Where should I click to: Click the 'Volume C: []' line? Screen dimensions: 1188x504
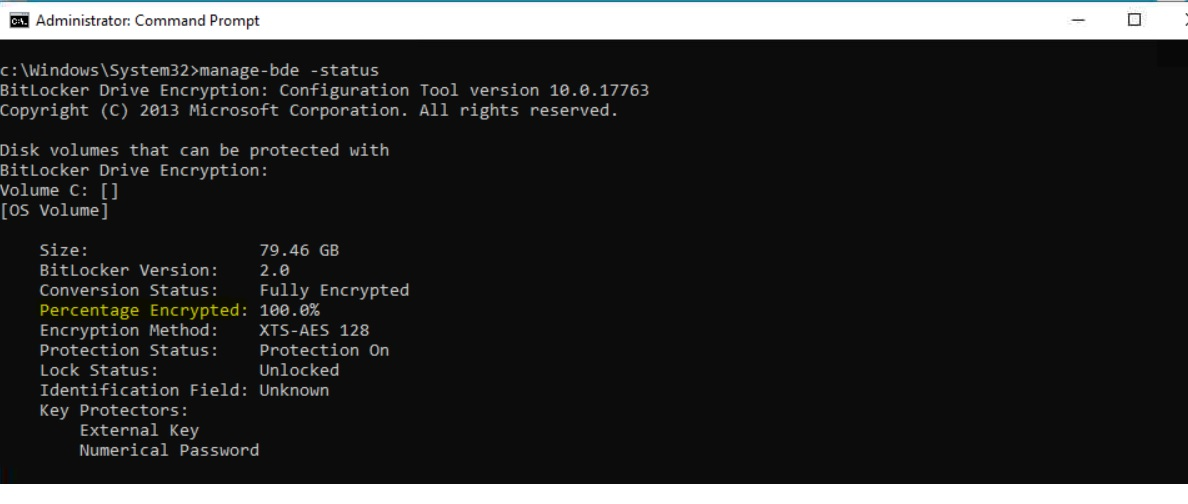(x=59, y=190)
